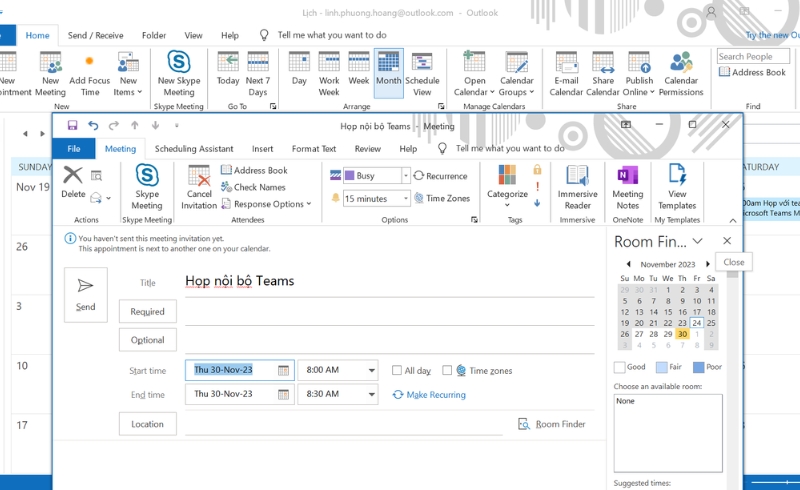The height and width of the screenshot is (490, 800).
Task: Click the Optional attendees button
Action: [x=147, y=340]
